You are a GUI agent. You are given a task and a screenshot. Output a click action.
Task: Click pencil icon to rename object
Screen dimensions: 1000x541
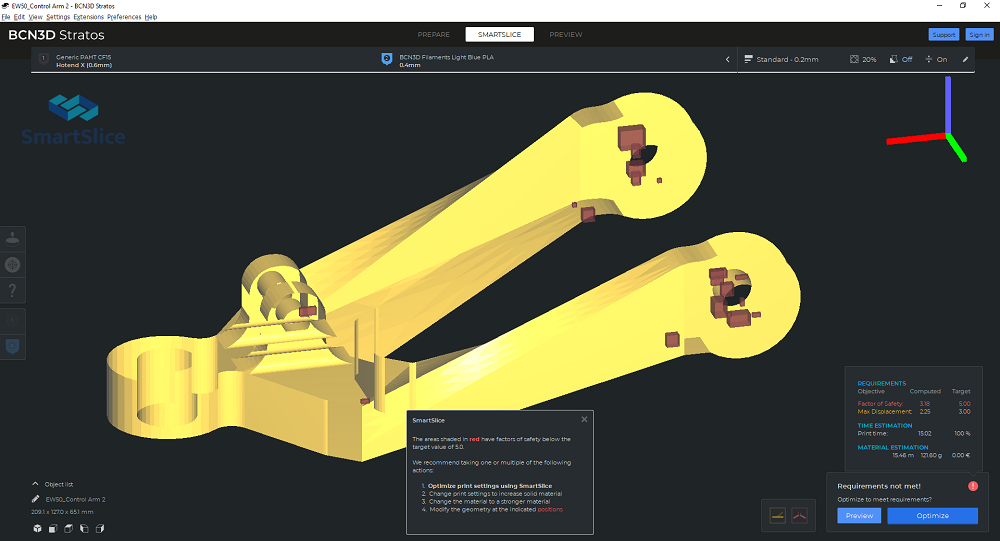tap(36, 500)
